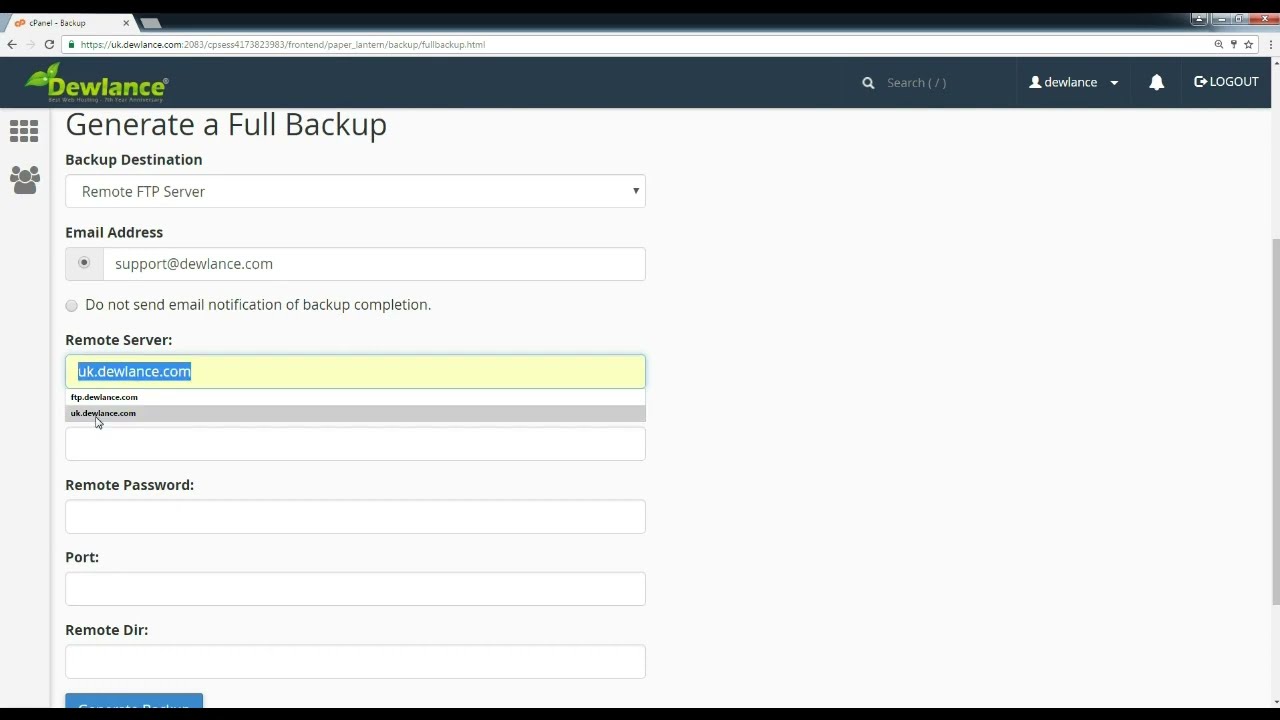Open User Manager icon in sidebar
Viewport: 1280px width, 720px height.
point(24,180)
